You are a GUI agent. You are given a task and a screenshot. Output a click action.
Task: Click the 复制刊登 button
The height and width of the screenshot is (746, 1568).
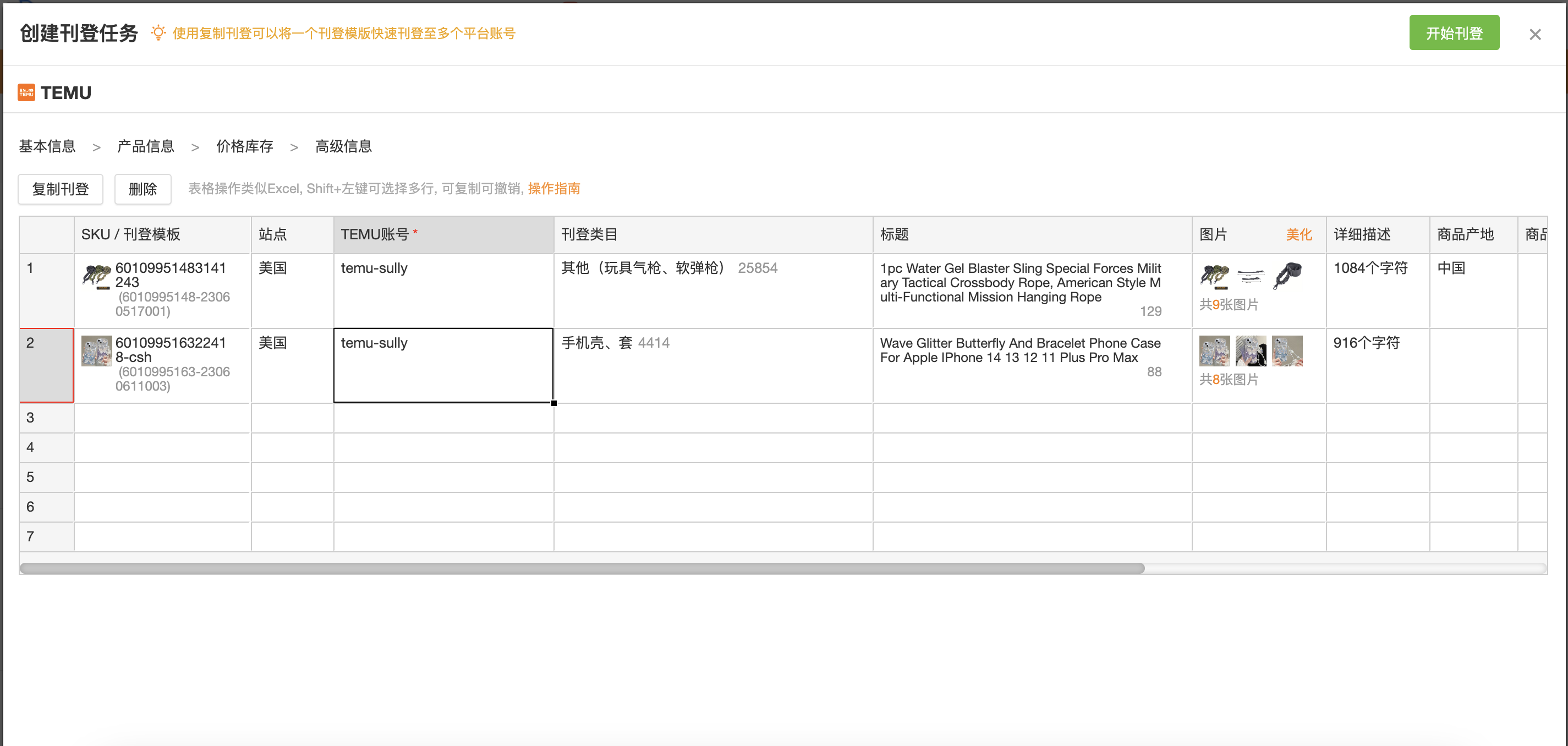[61, 189]
